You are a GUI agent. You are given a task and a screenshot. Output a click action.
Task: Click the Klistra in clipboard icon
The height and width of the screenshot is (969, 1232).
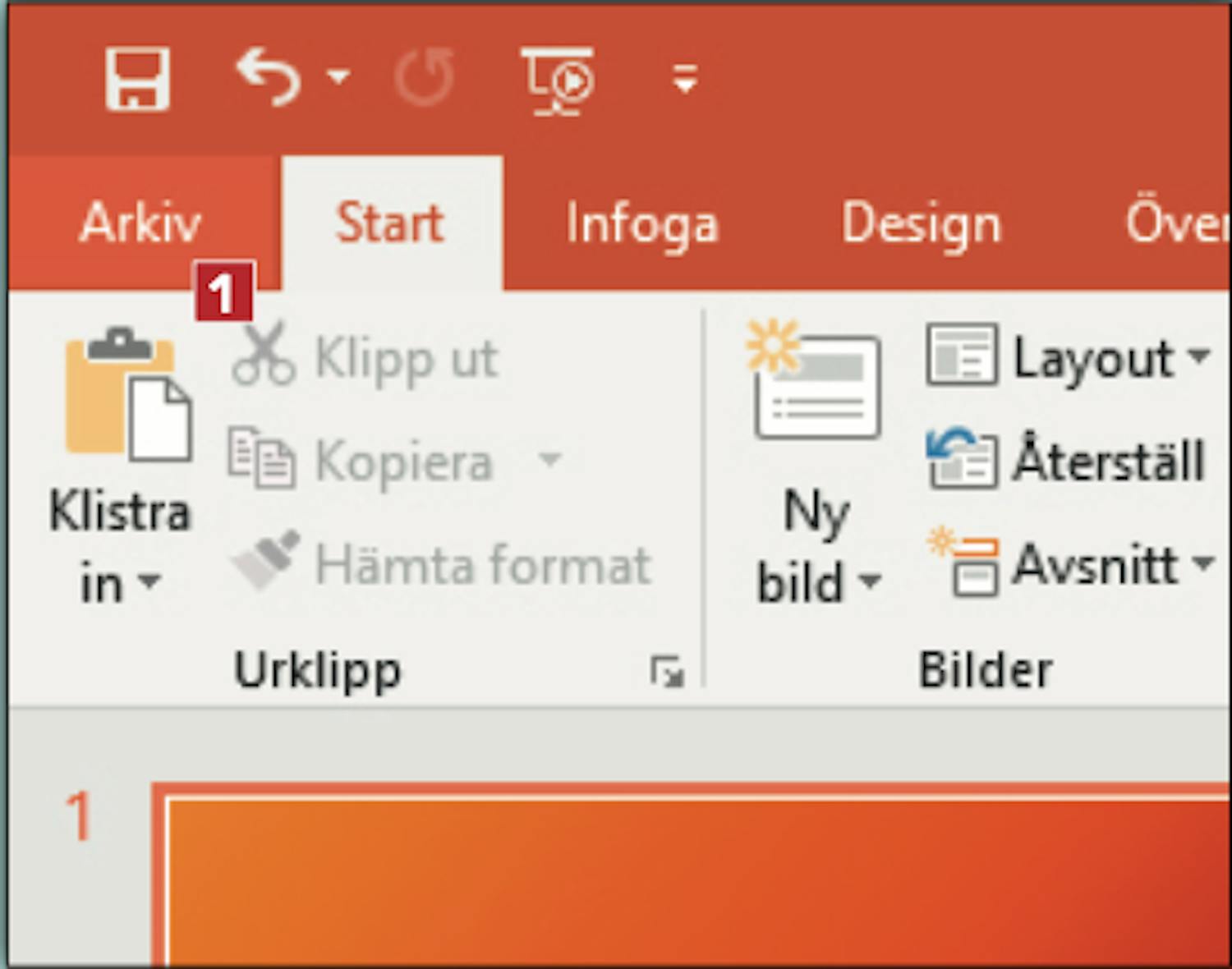coord(127,394)
